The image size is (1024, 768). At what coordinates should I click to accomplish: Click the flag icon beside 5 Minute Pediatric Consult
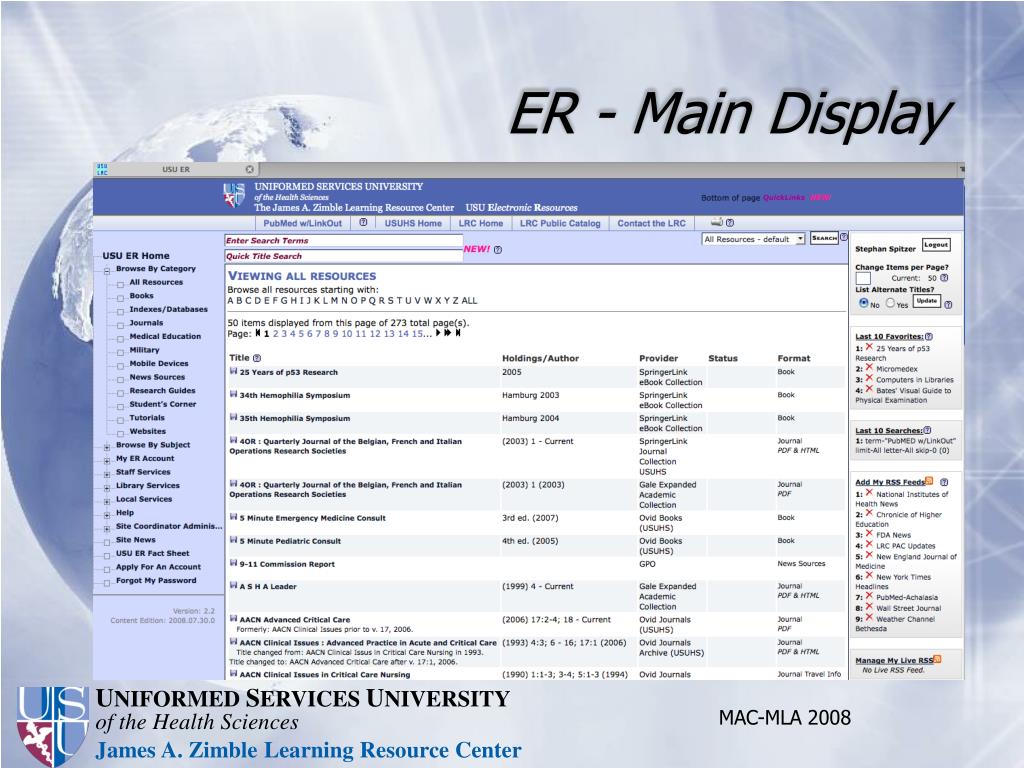pyautogui.click(x=233, y=539)
